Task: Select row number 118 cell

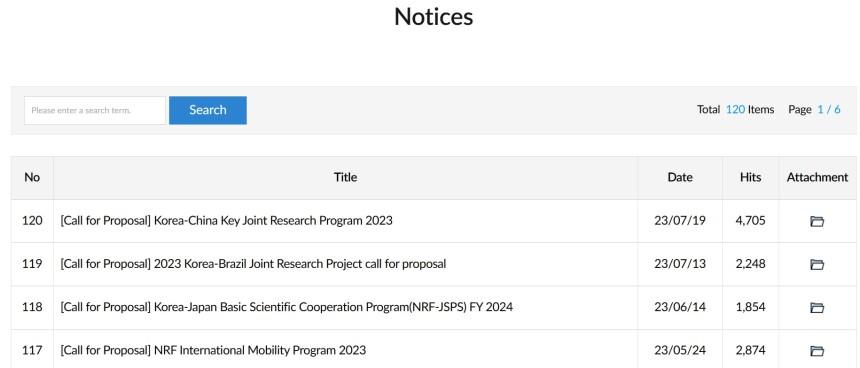Action: [32, 307]
